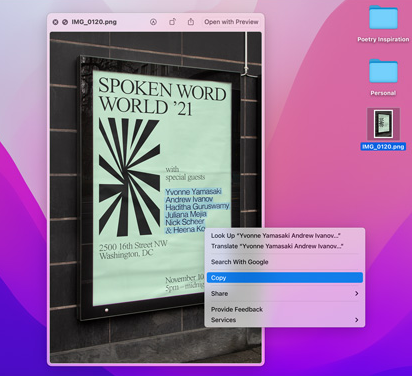
Task: Select the Personal folder on desktop
Action: [x=383, y=71]
